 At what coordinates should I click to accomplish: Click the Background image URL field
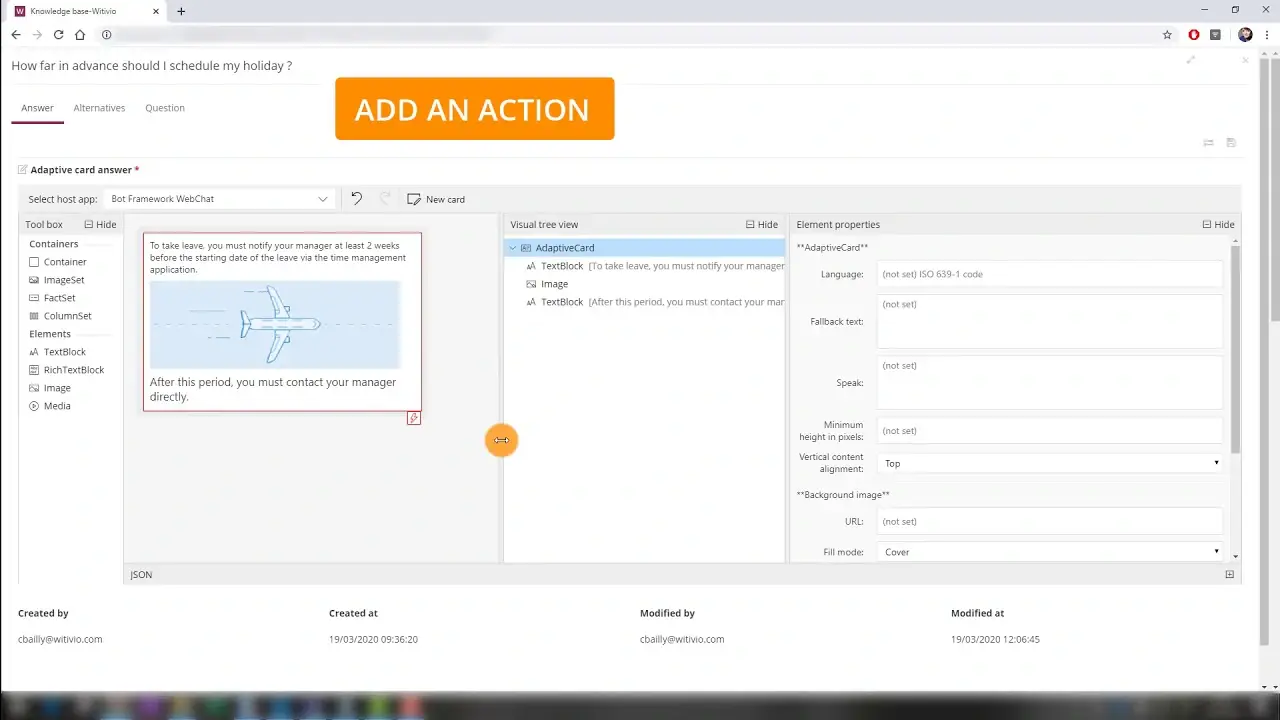point(1050,521)
